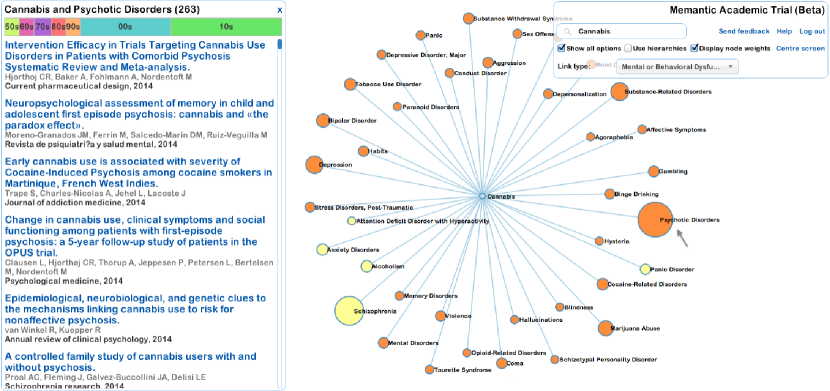Select the Marijuana Abuse node
Image resolution: width=830 pixels, height=391 pixels.
pos(606,329)
